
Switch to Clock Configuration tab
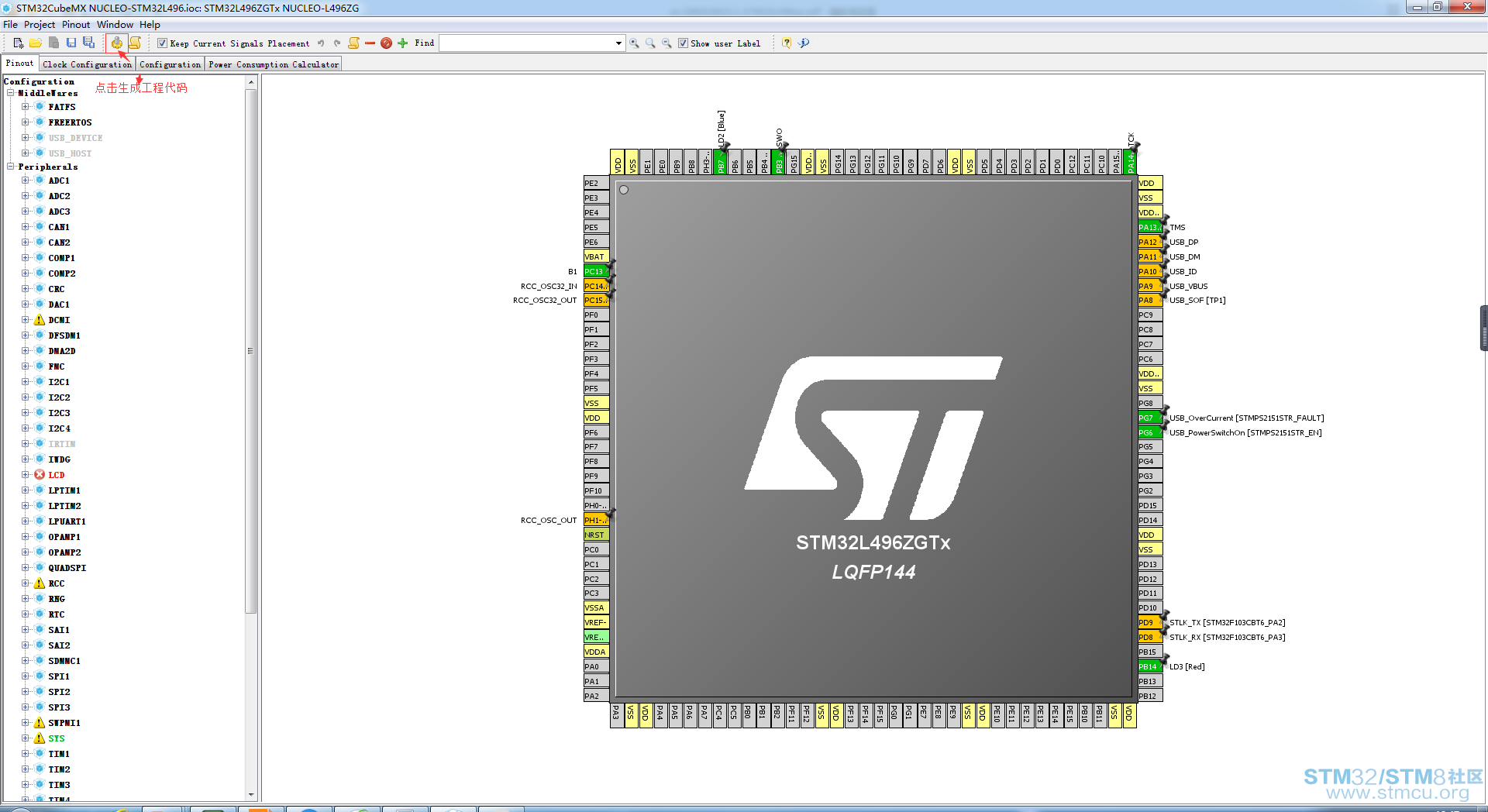pos(87,64)
